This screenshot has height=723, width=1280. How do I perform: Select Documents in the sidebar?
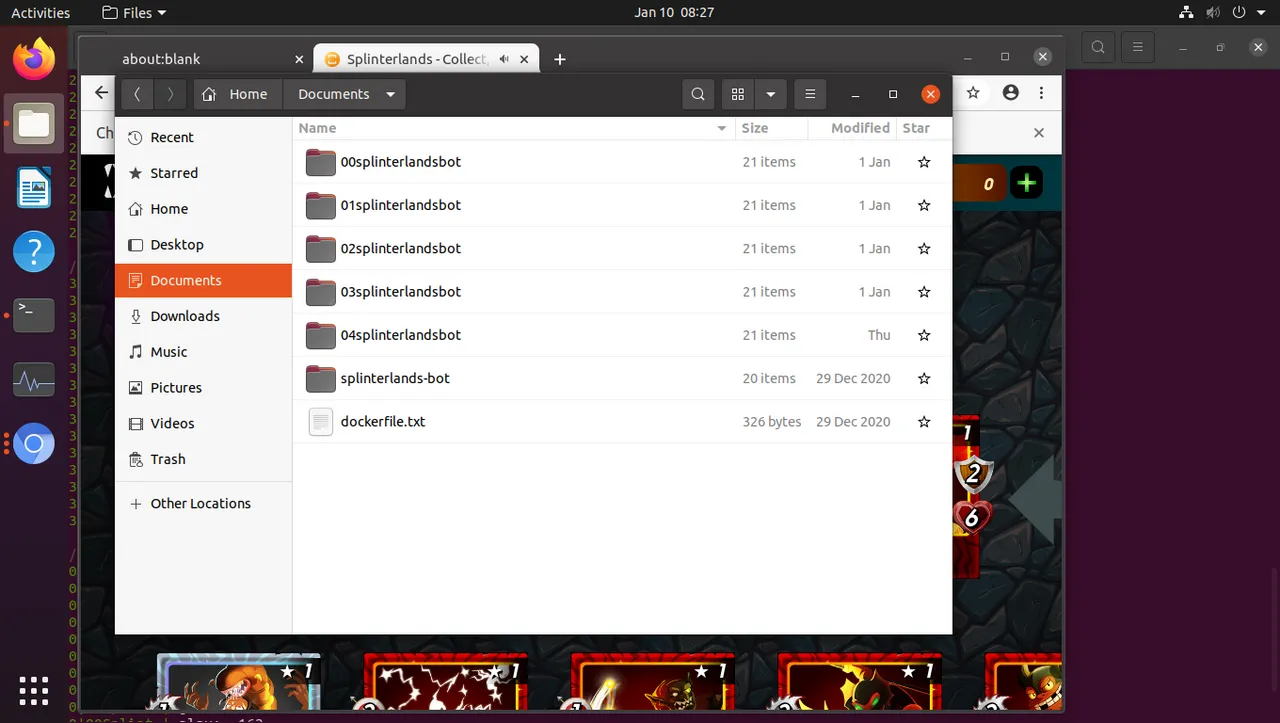coord(203,280)
